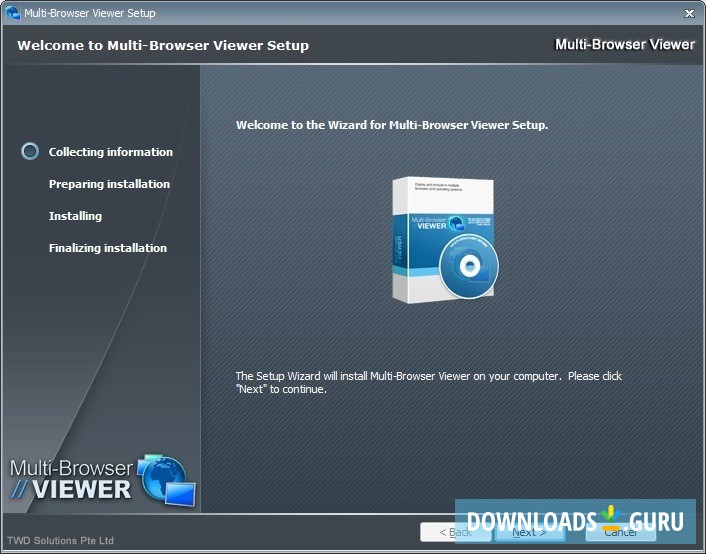Select the "Finalizing installation" step text
The width and height of the screenshot is (706, 554).
(108, 248)
